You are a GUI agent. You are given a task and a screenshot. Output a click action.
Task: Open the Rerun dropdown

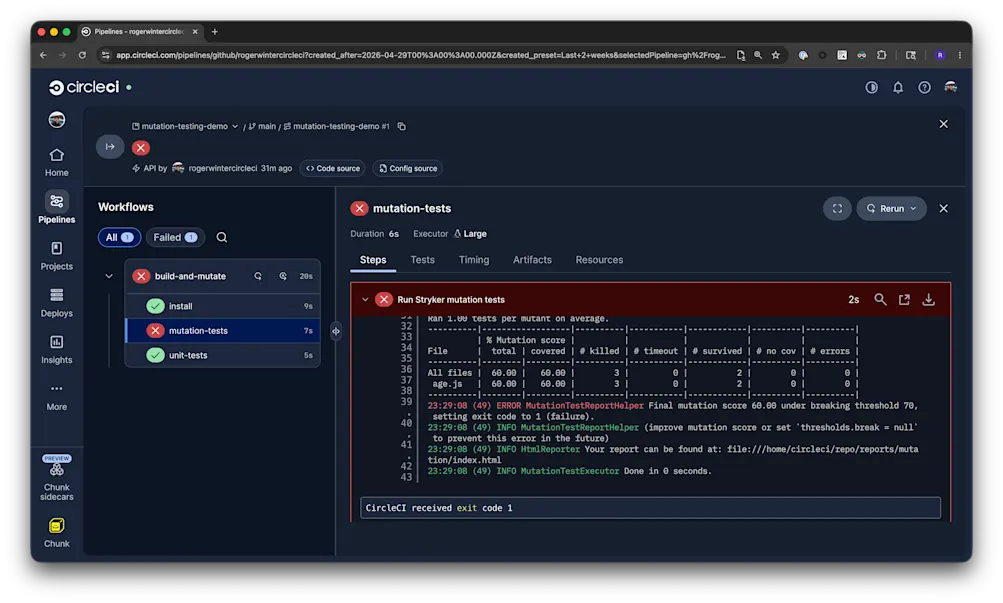[x=892, y=208]
